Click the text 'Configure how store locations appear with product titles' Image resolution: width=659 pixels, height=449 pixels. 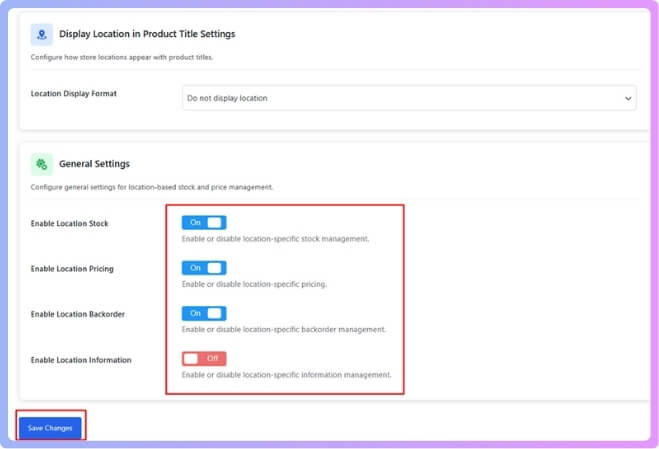pyautogui.click(x=122, y=58)
